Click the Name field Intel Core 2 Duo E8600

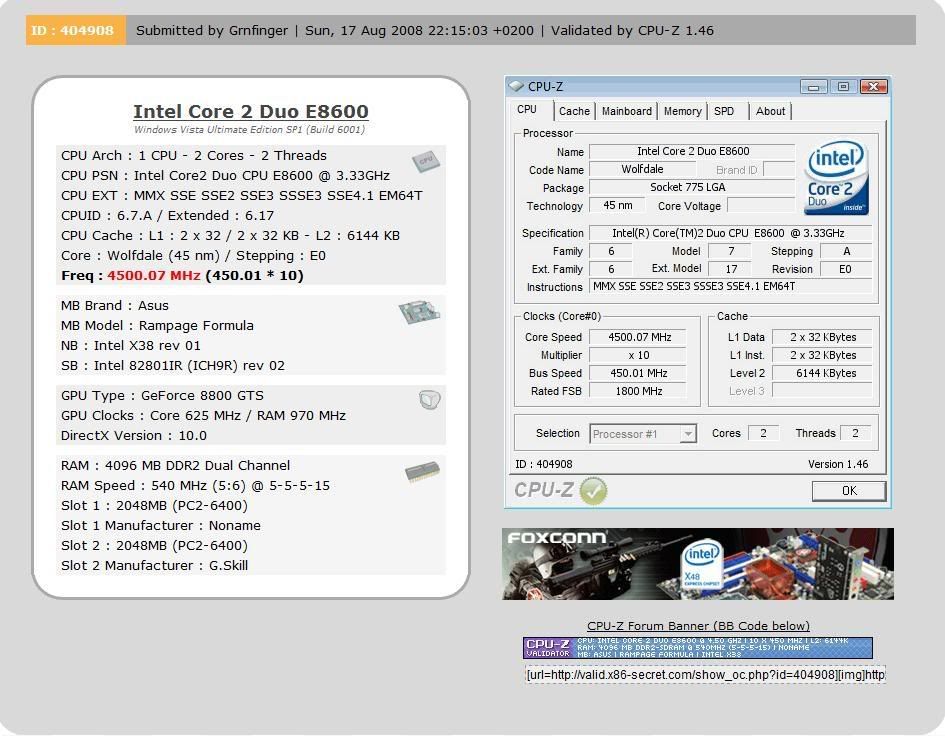(692, 151)
